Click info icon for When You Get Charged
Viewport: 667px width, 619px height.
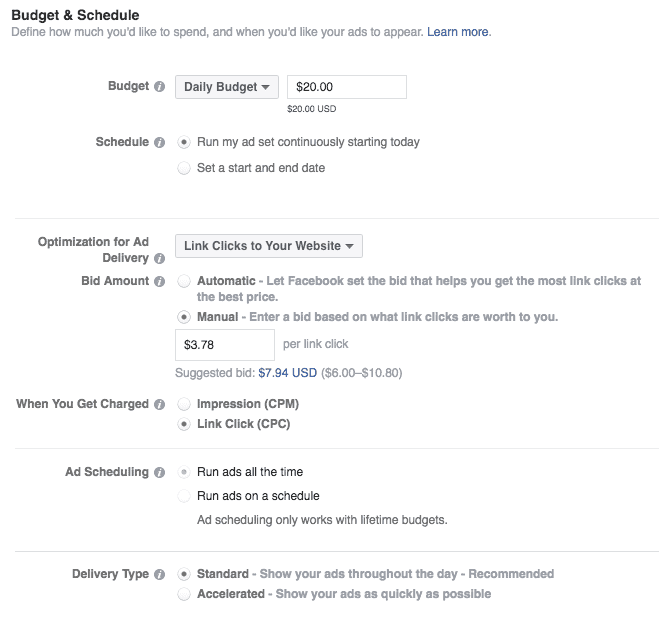point(160,405)
